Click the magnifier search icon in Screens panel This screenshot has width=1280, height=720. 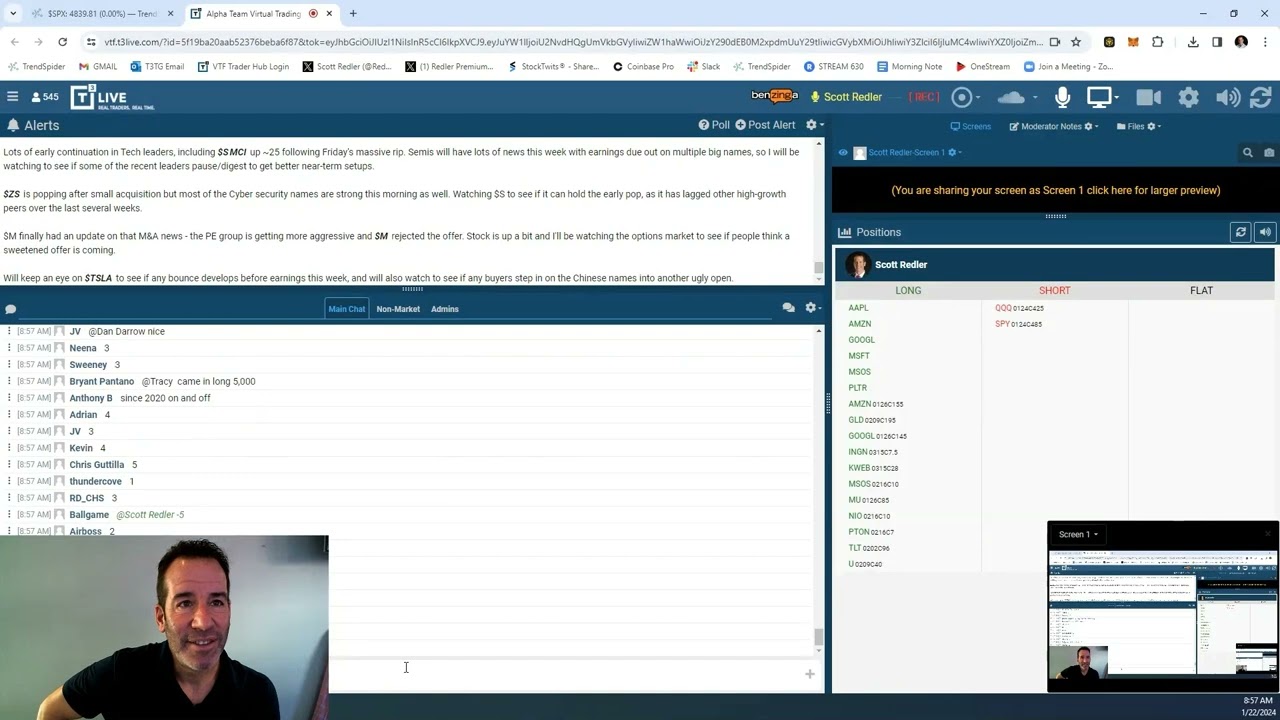click(1247, 153)
